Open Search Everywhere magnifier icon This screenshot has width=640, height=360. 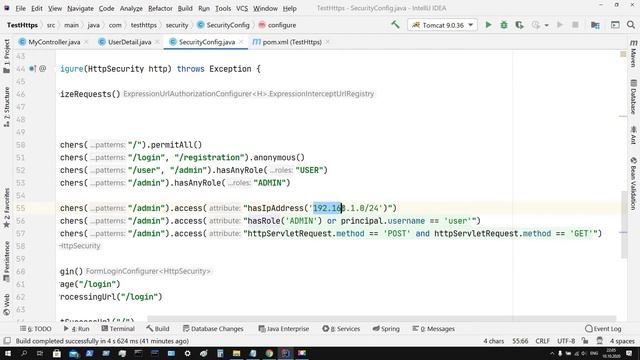[631, 25]
